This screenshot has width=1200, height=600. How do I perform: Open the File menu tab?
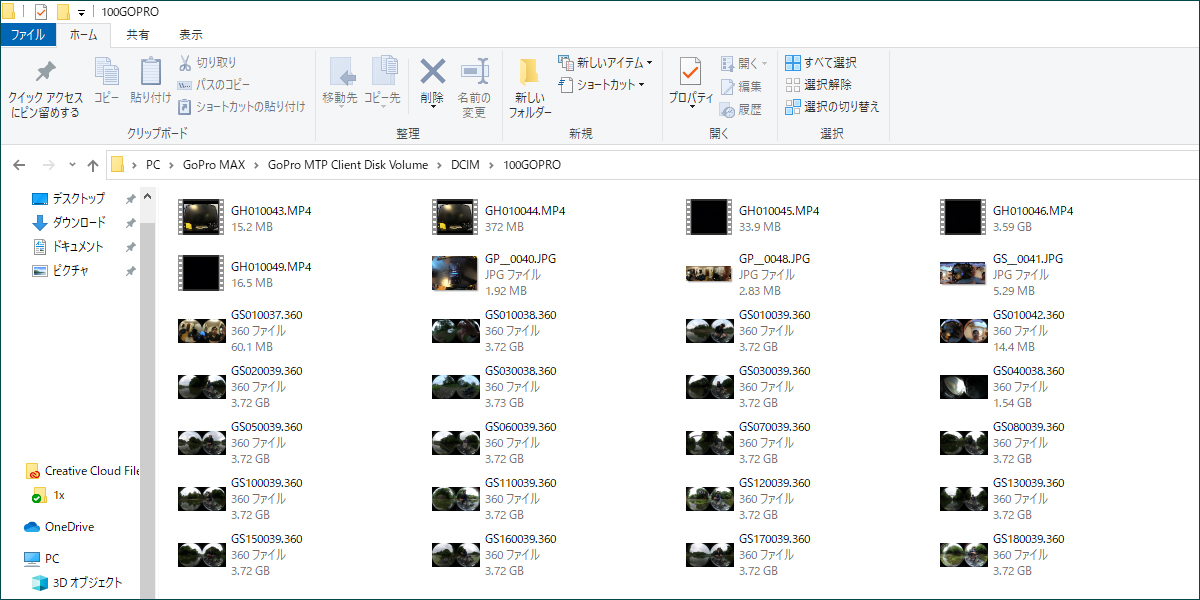pyautogui.click(x=27, y=35)
